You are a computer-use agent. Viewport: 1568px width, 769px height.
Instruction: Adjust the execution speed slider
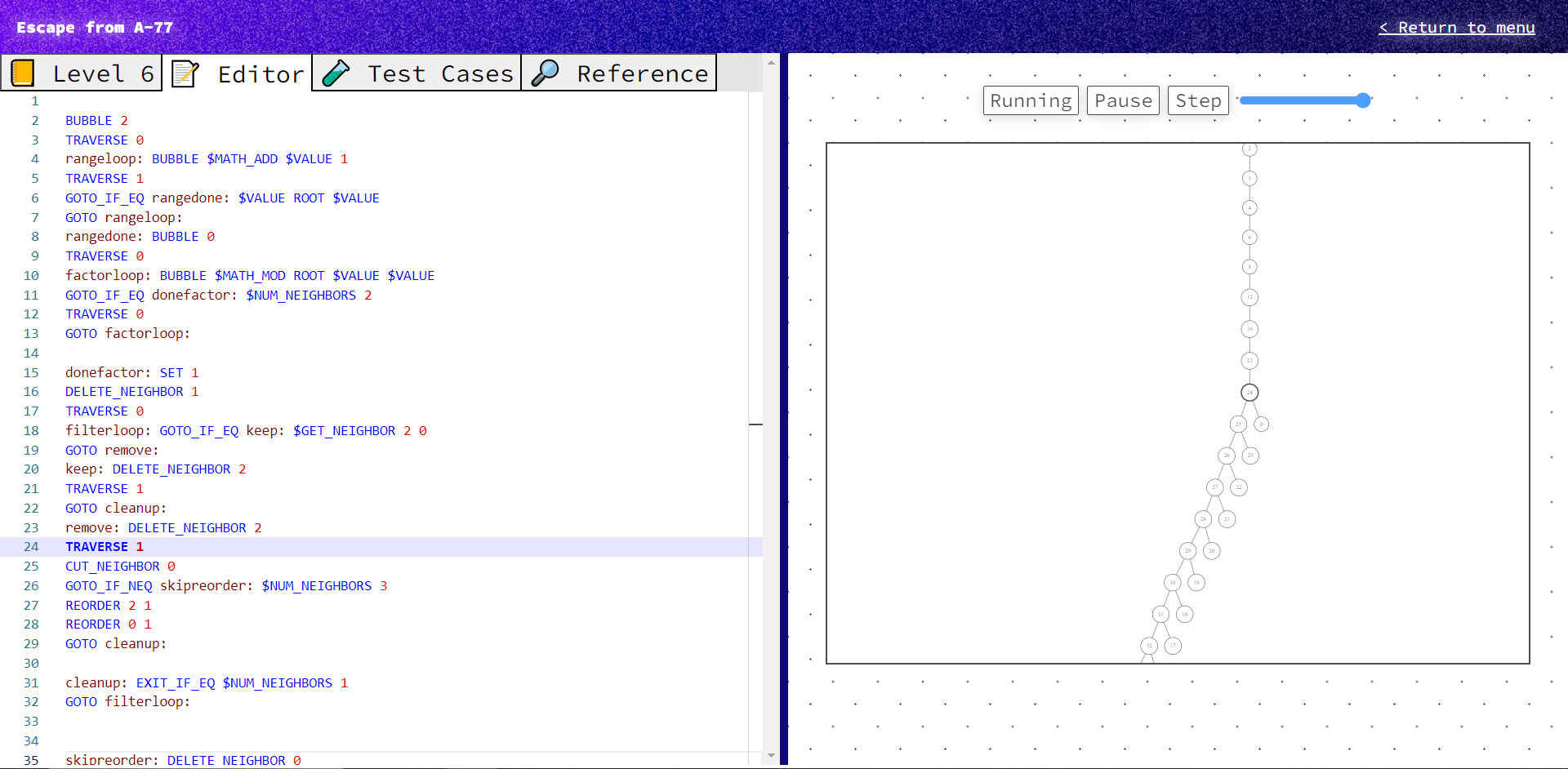[x=1305, y=100]
